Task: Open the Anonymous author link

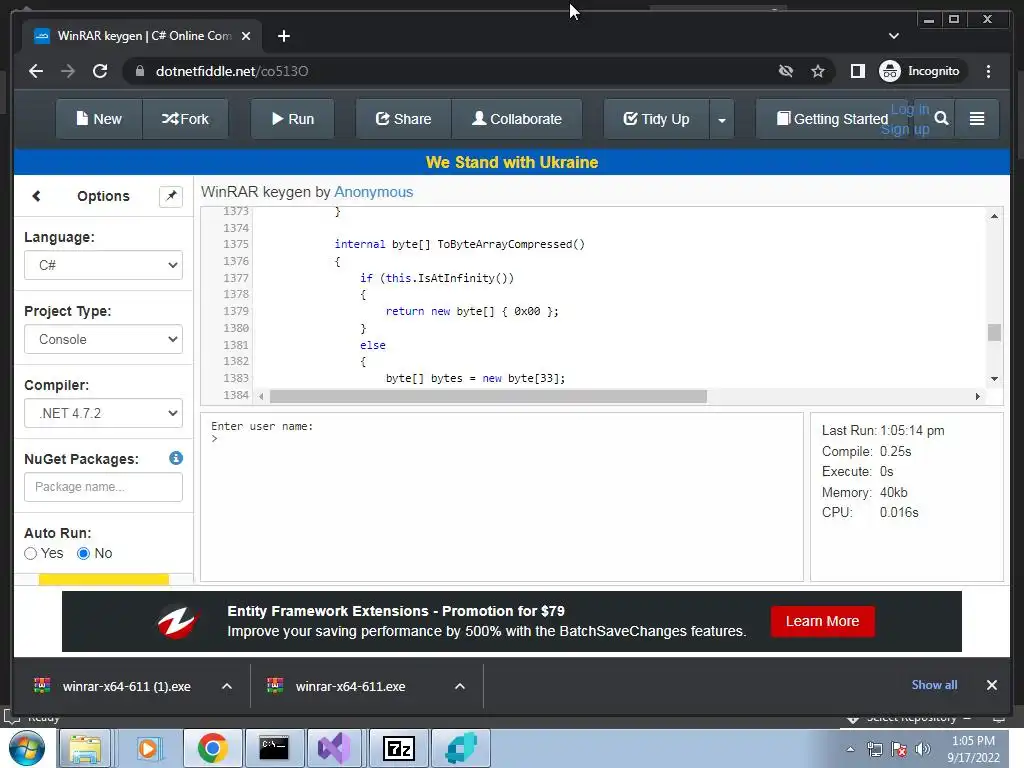Action: 374,192
